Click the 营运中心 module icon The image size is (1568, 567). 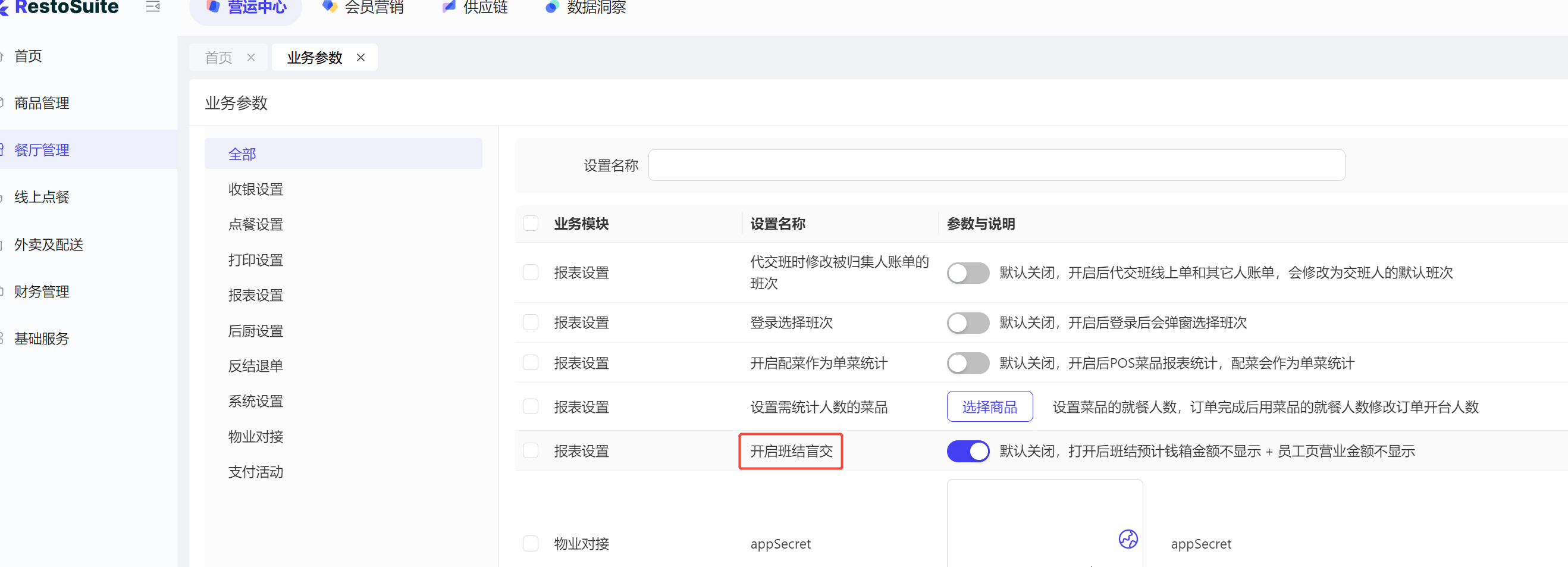[213, 7]
